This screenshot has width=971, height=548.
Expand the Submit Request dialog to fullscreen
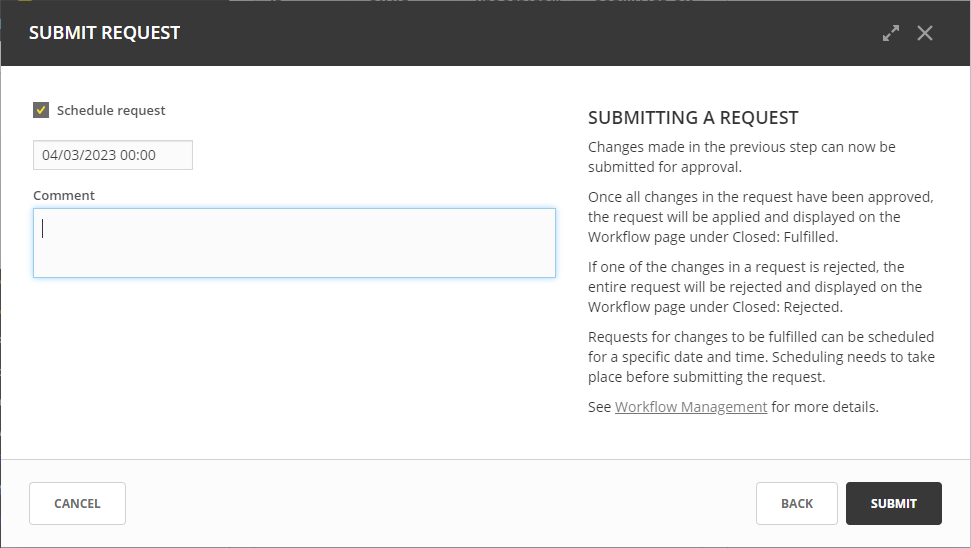pyautogui.click(x=891, y=33)
